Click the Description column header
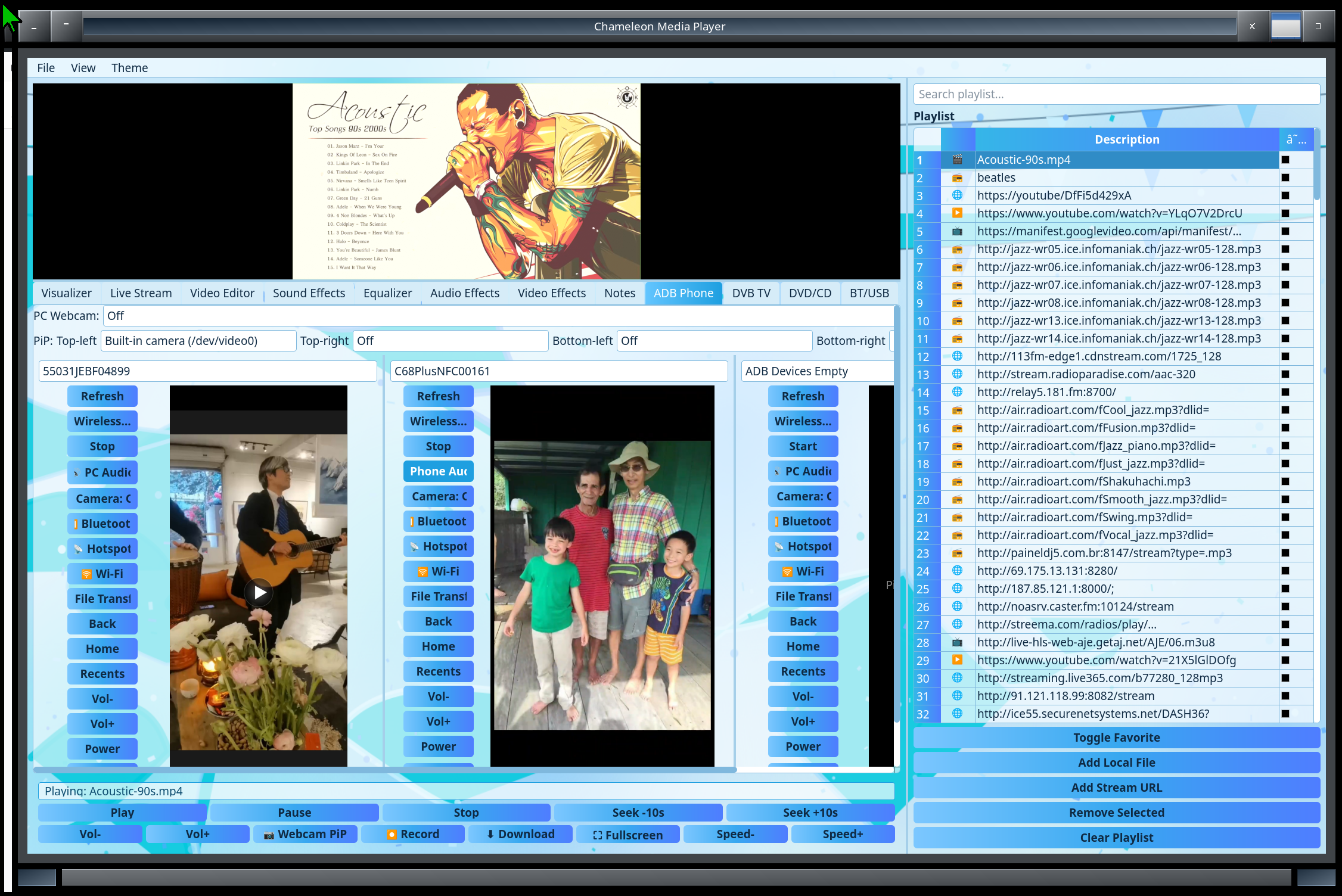1342x896 pixels. 1127,139
